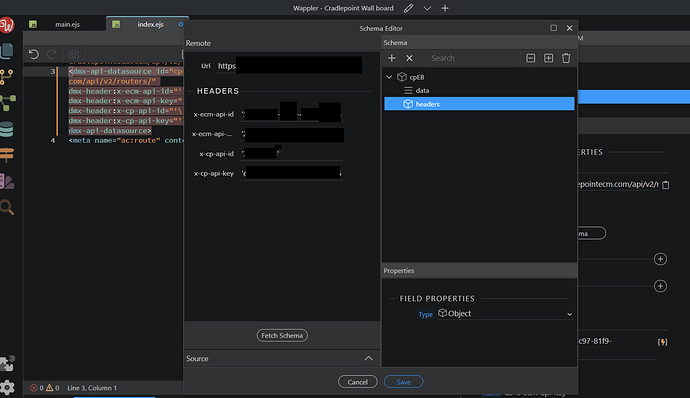
Task: Click the x-cp-api-id header field
Action: coord(291,153)
